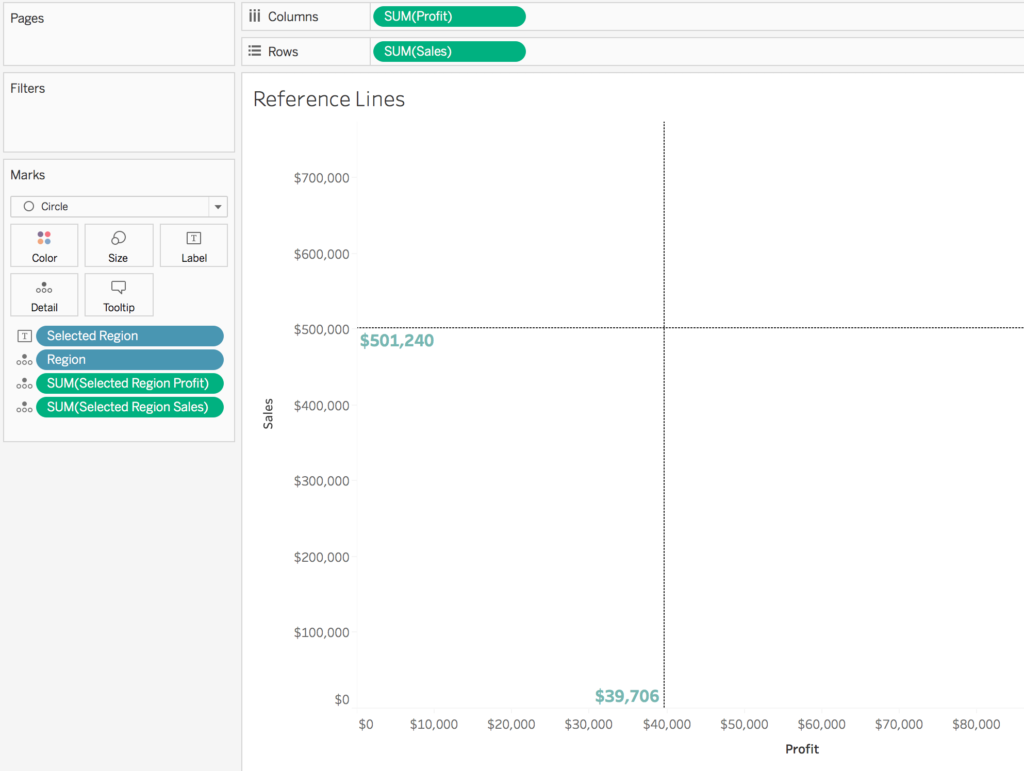Click the Reference Lines sheet title
Image resolution: width=1024 pixels, height=771 pixels.
point(329,99)
